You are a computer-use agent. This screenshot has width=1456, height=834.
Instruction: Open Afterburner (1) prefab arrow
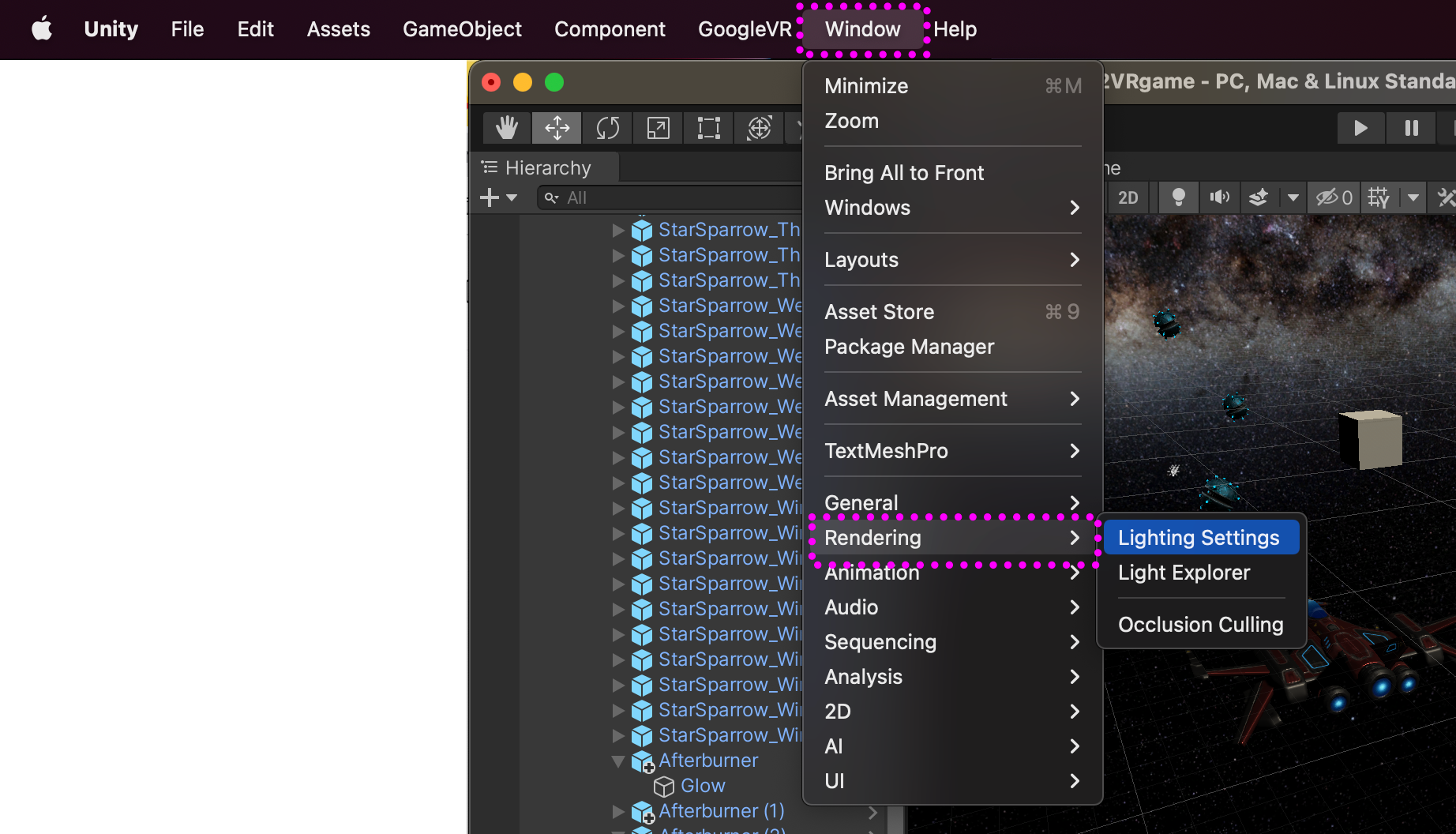point(872,812)
